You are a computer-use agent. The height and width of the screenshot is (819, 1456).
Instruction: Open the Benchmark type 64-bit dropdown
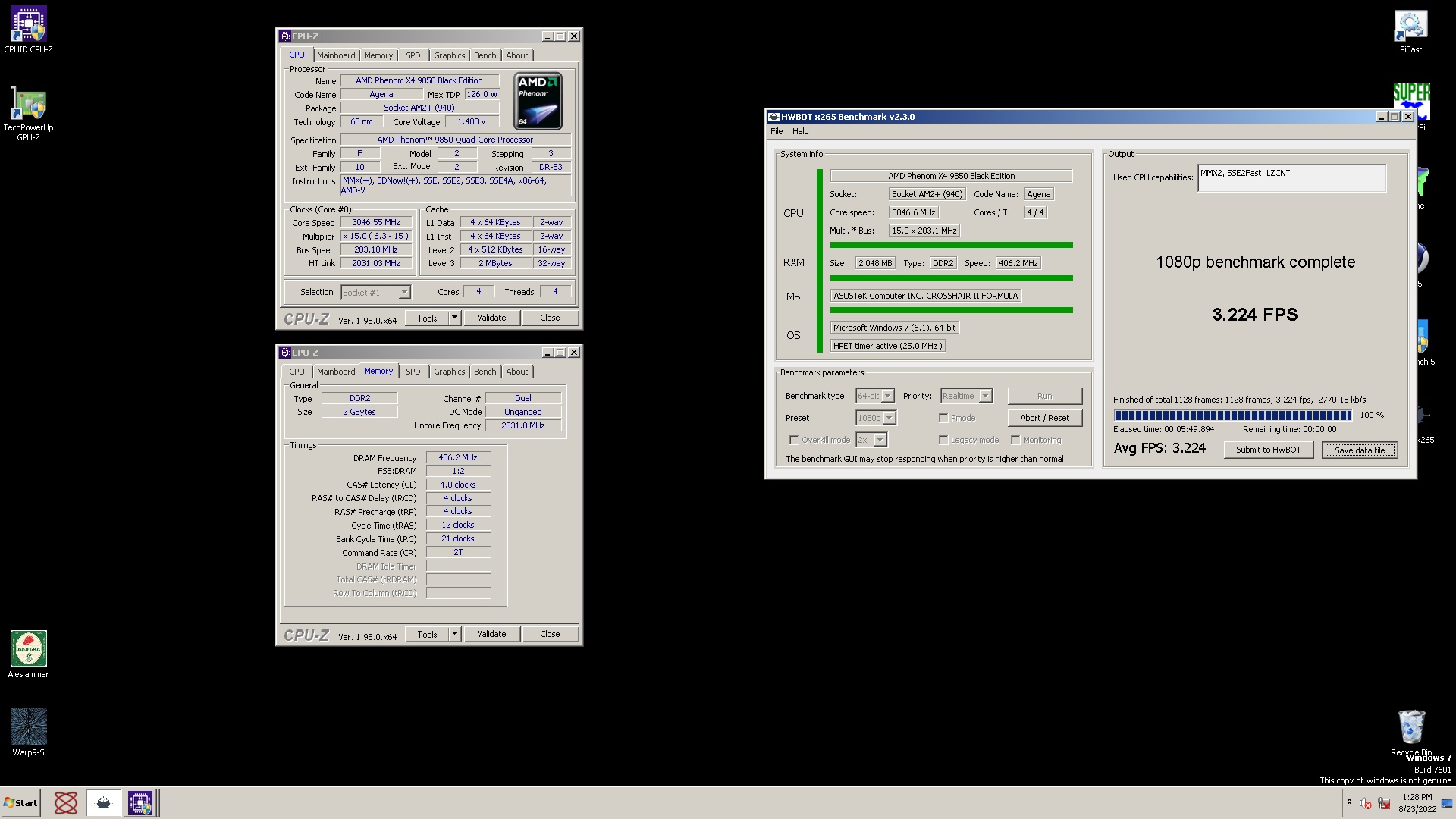tap(887, 396)
